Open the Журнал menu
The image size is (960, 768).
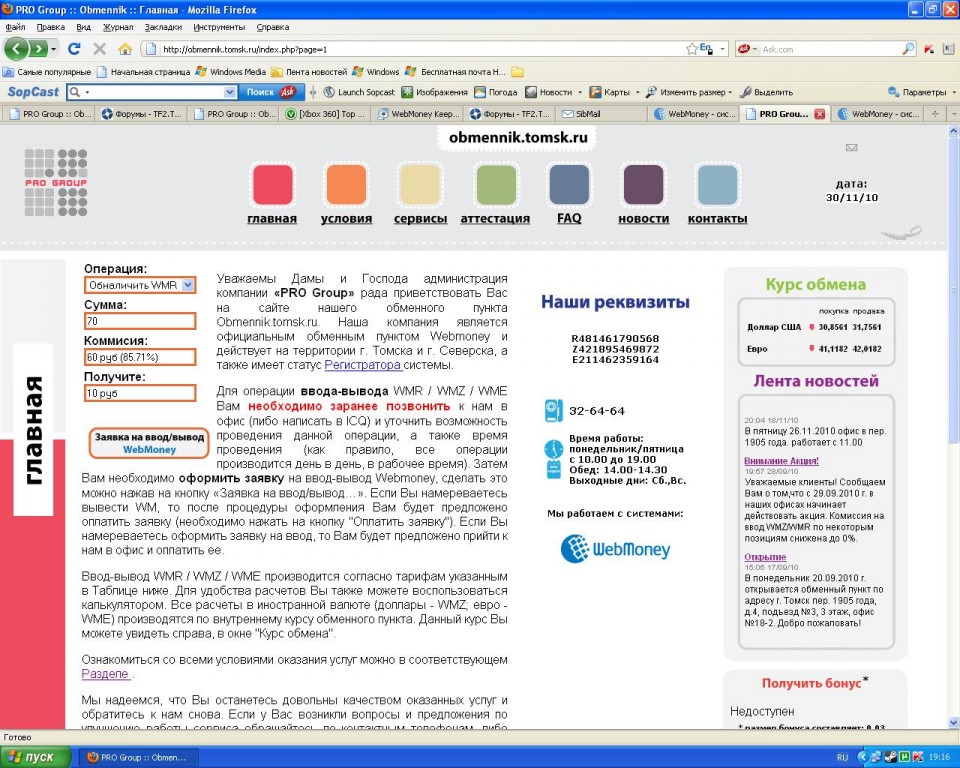(118, 27)
